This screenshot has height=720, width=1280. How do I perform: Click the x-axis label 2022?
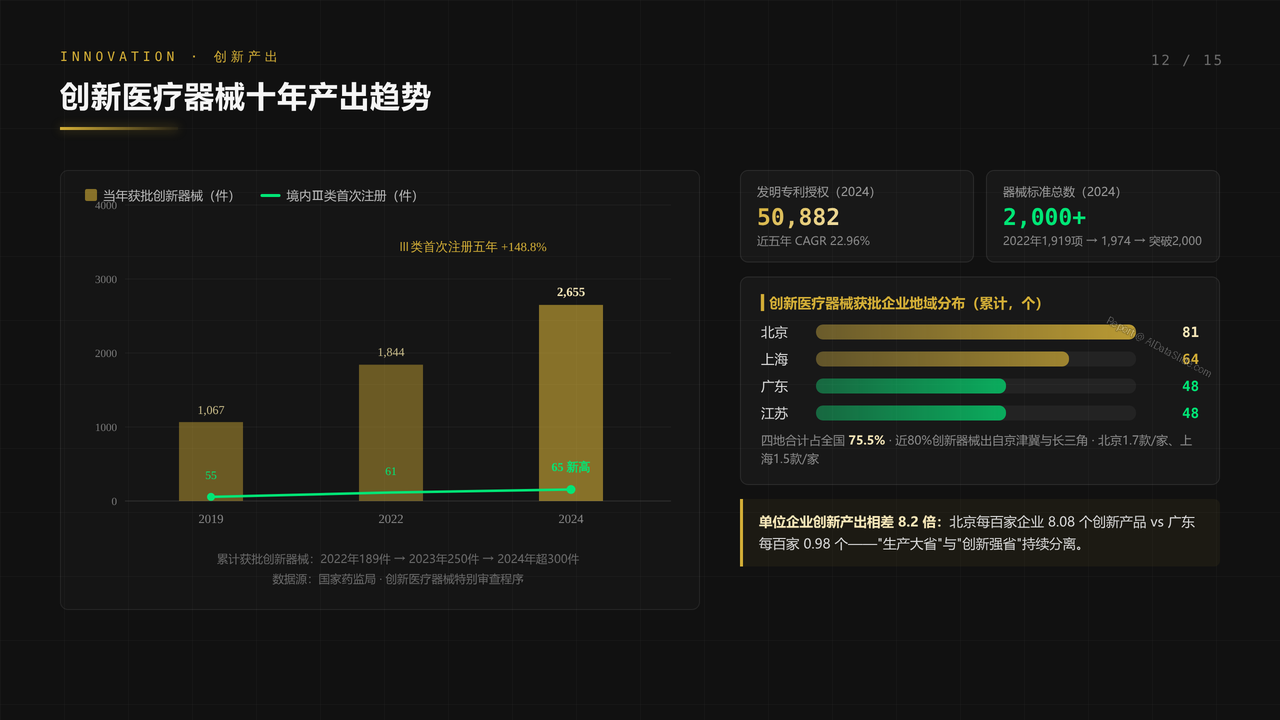(x=391, y=519)
